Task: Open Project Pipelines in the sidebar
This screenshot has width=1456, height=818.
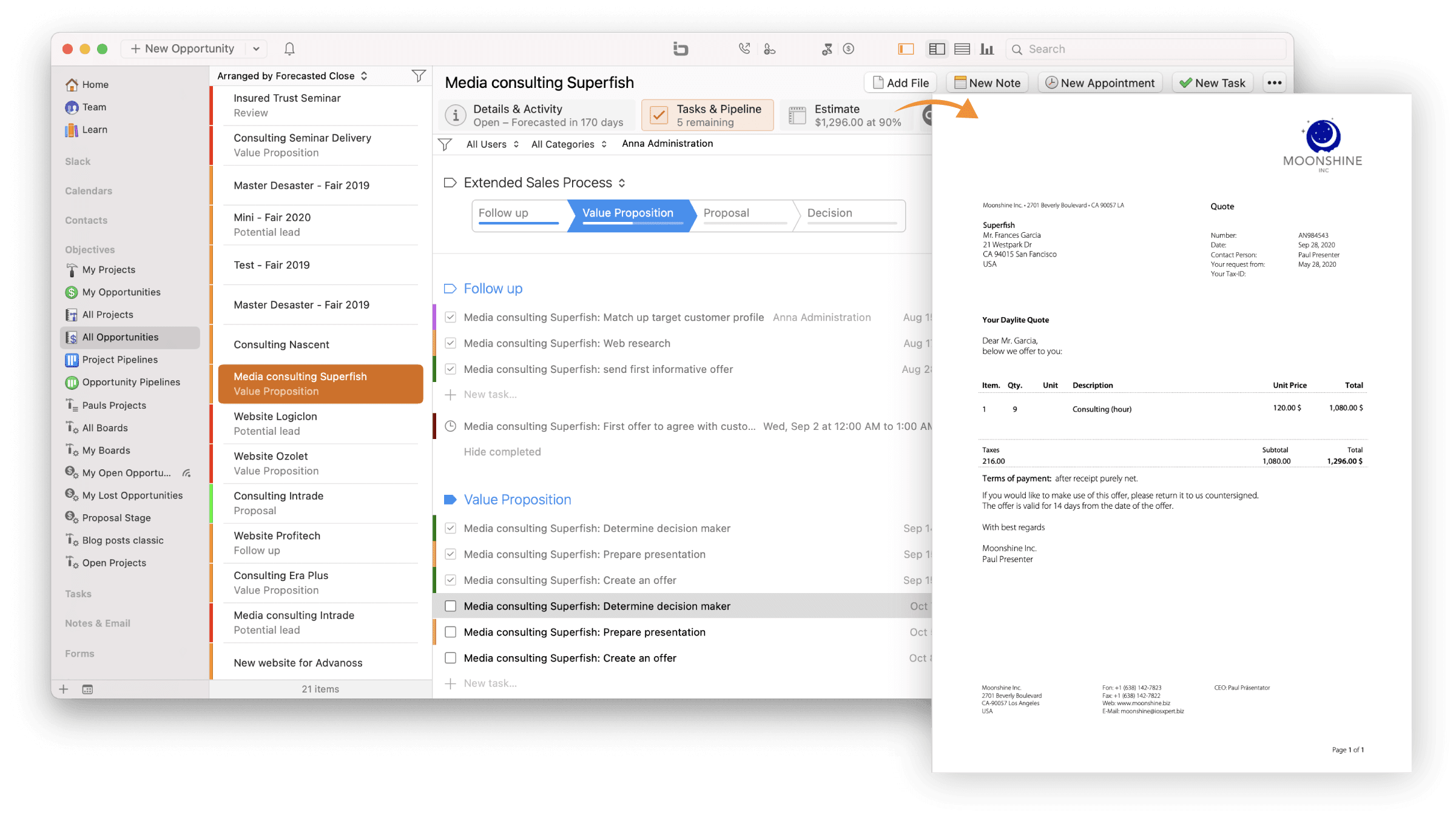Action: point(112,360)
